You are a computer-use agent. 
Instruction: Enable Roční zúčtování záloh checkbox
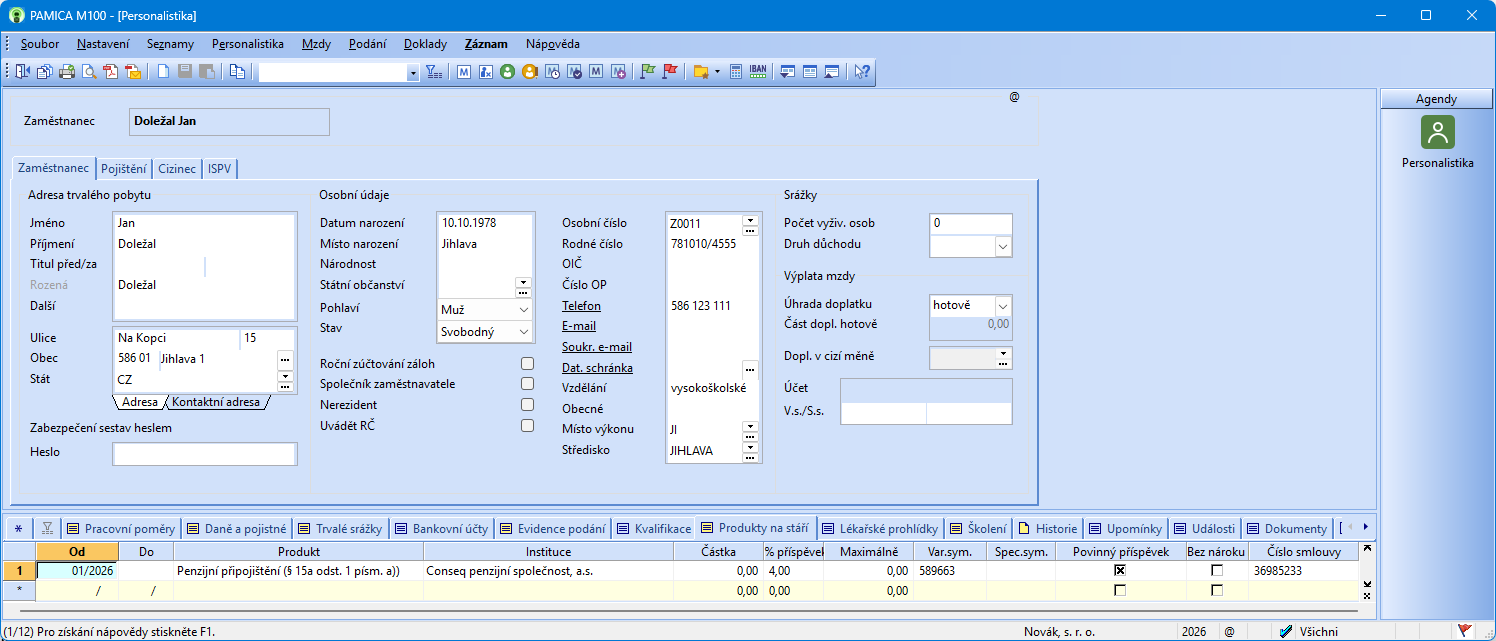(527, 364)
